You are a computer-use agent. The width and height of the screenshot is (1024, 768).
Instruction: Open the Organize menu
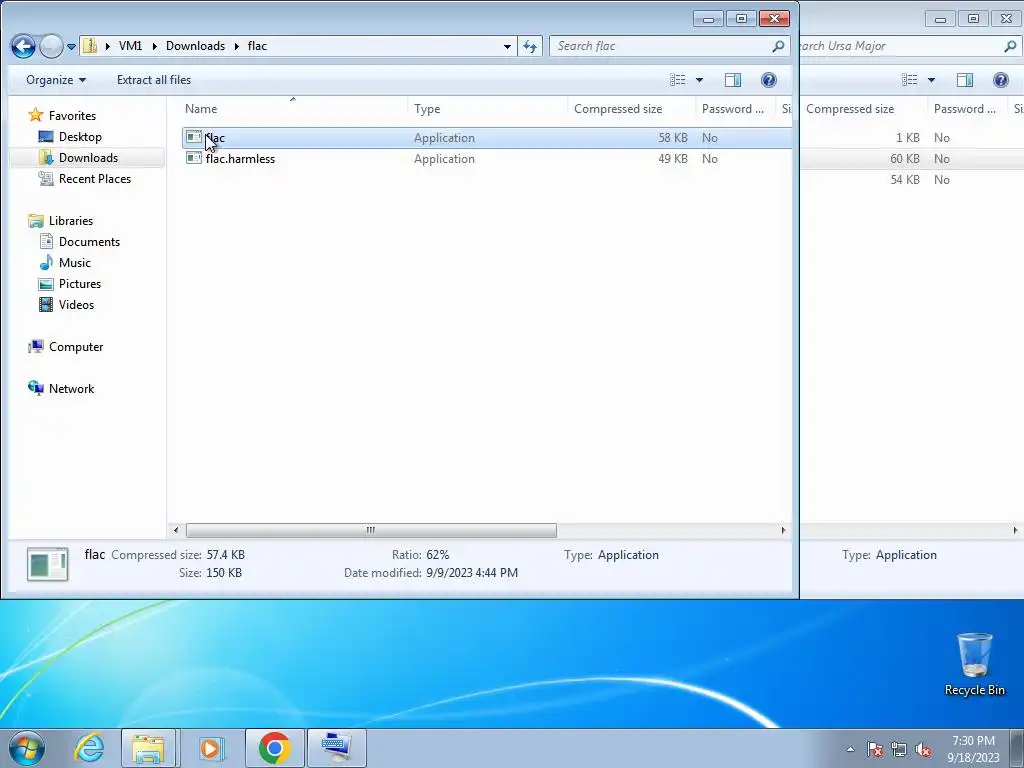point(56,80)
